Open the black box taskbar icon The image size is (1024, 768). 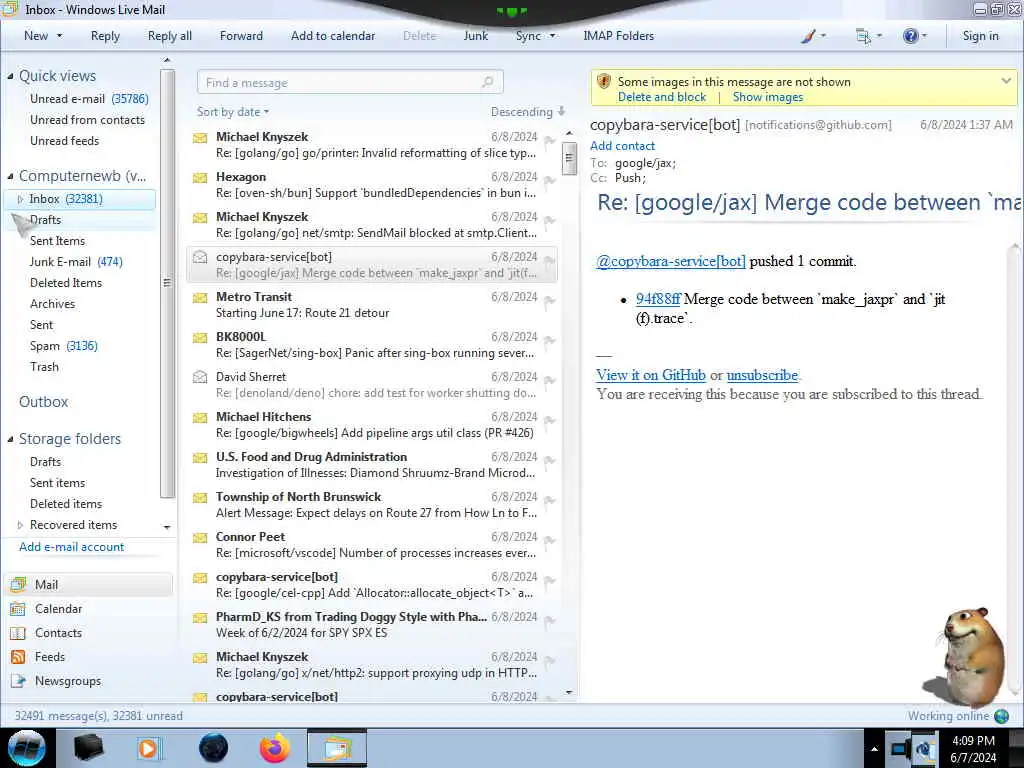[x=88, y=748]
